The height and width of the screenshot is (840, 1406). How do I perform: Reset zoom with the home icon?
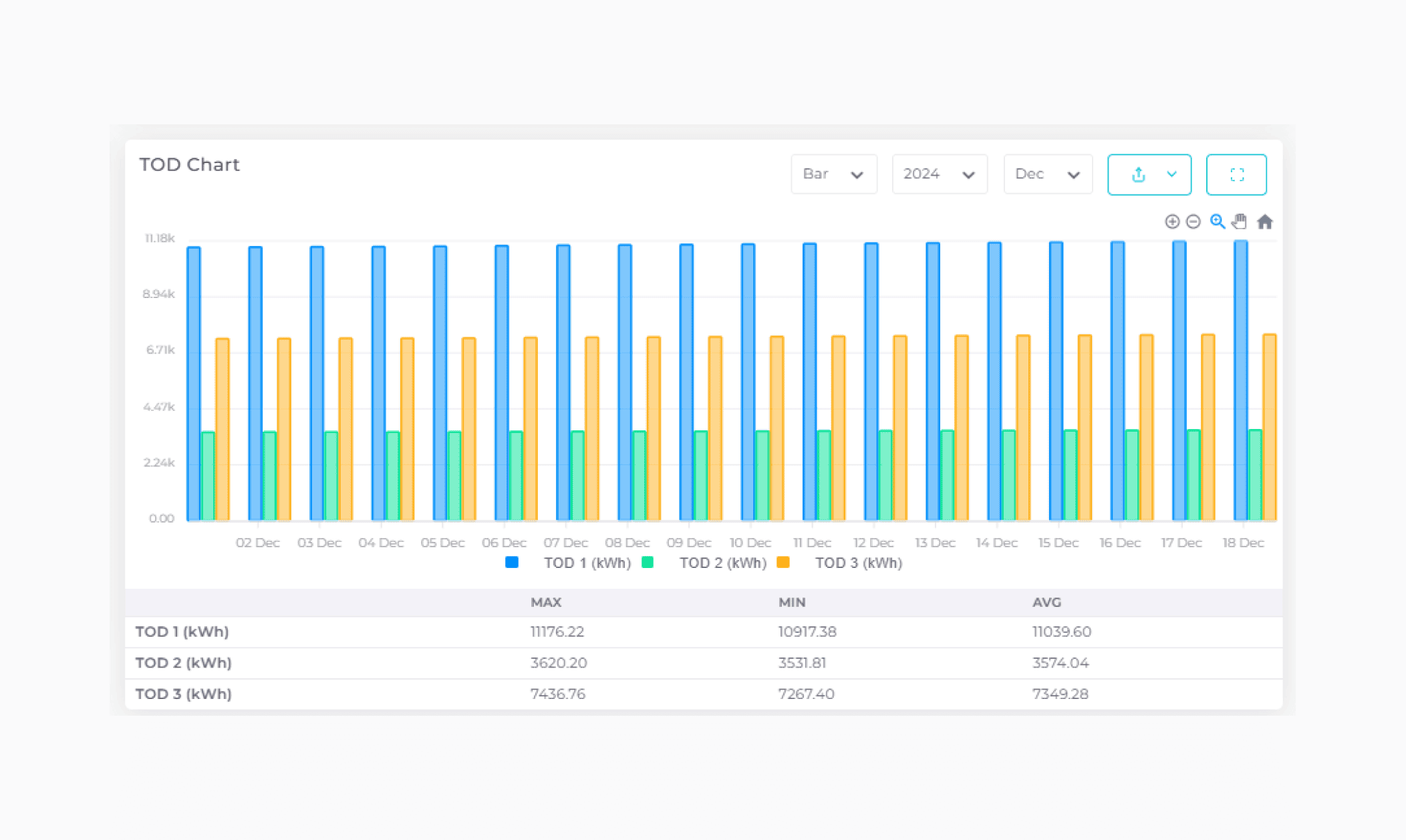pos(1264,222)
